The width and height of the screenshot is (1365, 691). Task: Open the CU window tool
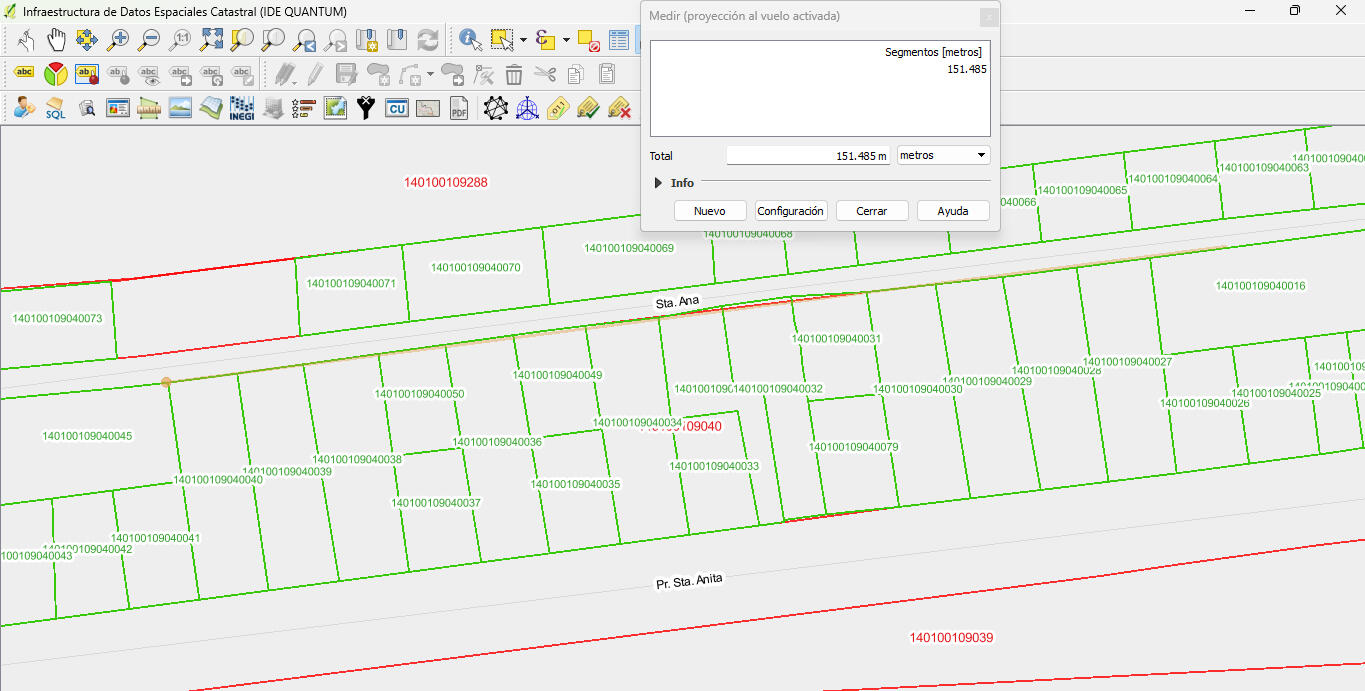tap(397, 108)
